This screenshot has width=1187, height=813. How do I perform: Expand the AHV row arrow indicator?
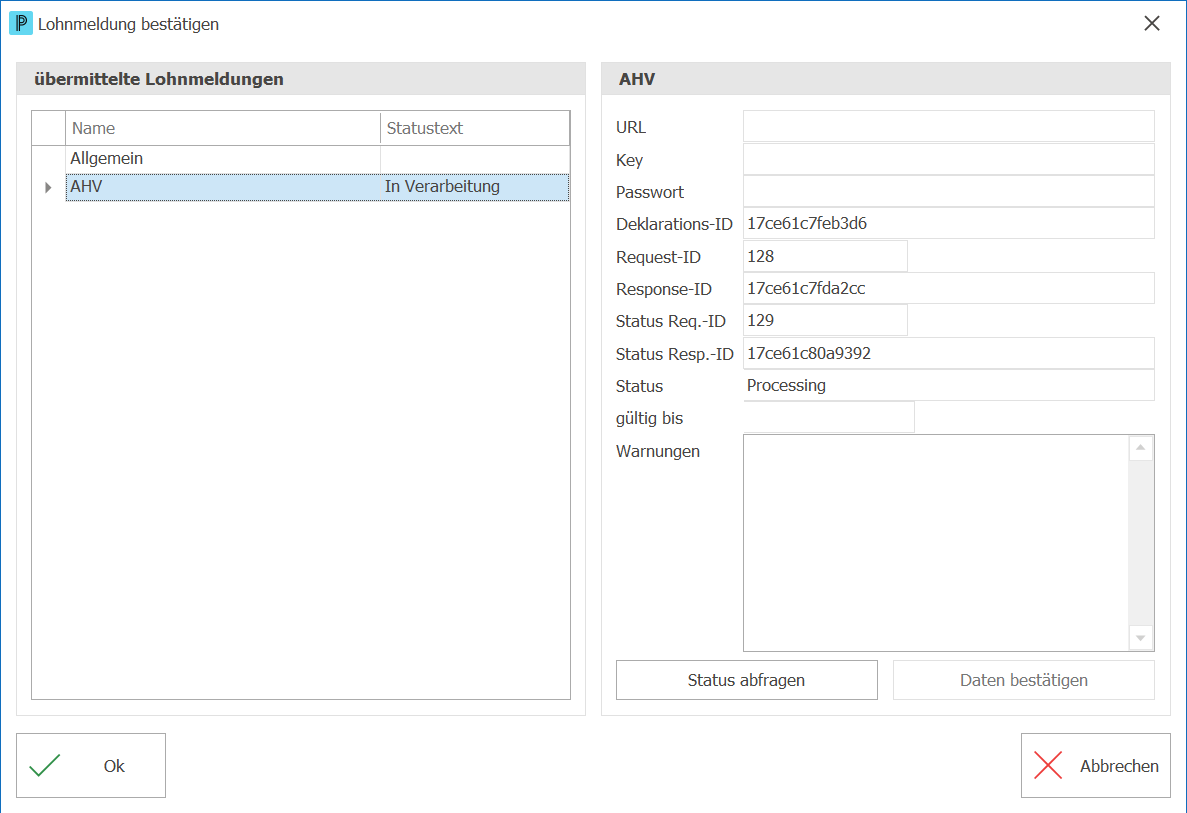[x=48, y=187]
